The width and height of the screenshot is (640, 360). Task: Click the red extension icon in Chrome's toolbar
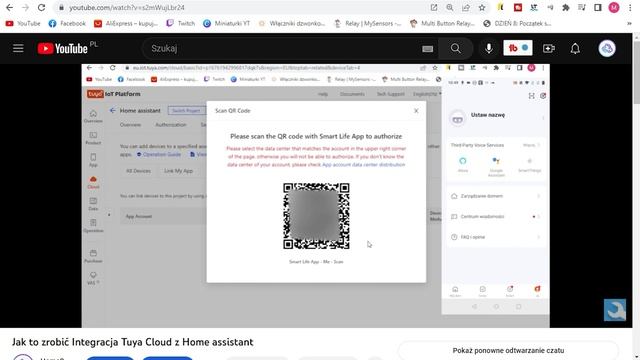point(518,7)
